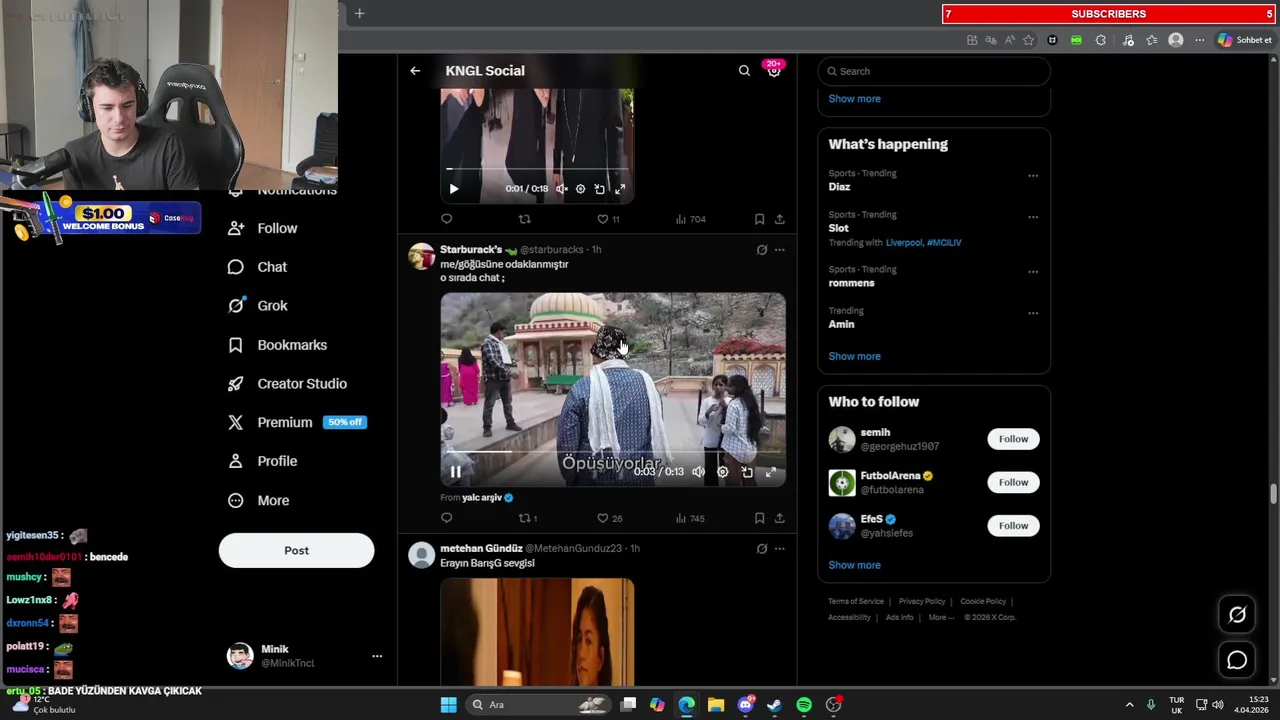This screenshot has width=1280, height=720.
Task: Pause the Starburack's video
Action: pos(456,472)
